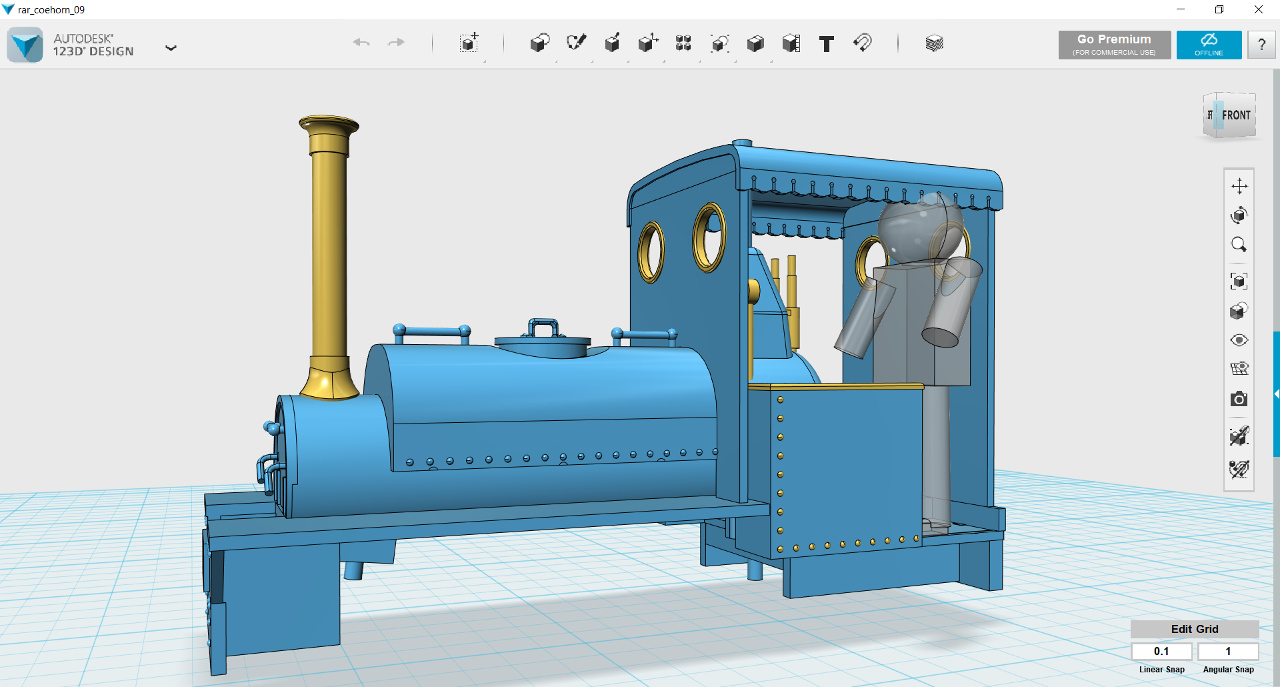The width and height of the screenshot is (1280, 687).
Task: Select the Measure tool
Action: point(791,43)
